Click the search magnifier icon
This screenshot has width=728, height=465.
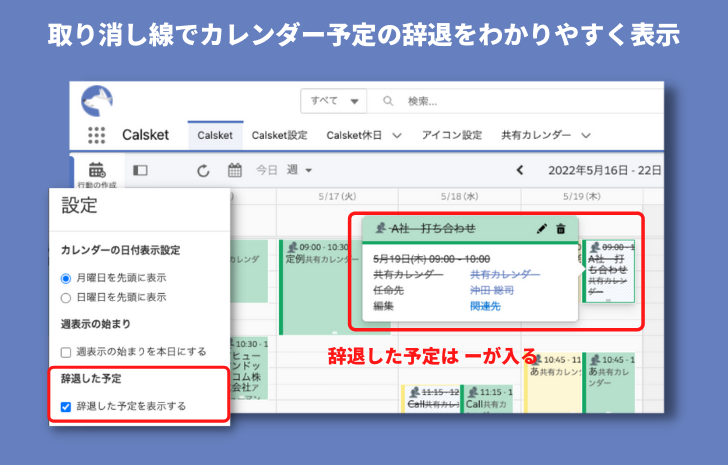388,101
